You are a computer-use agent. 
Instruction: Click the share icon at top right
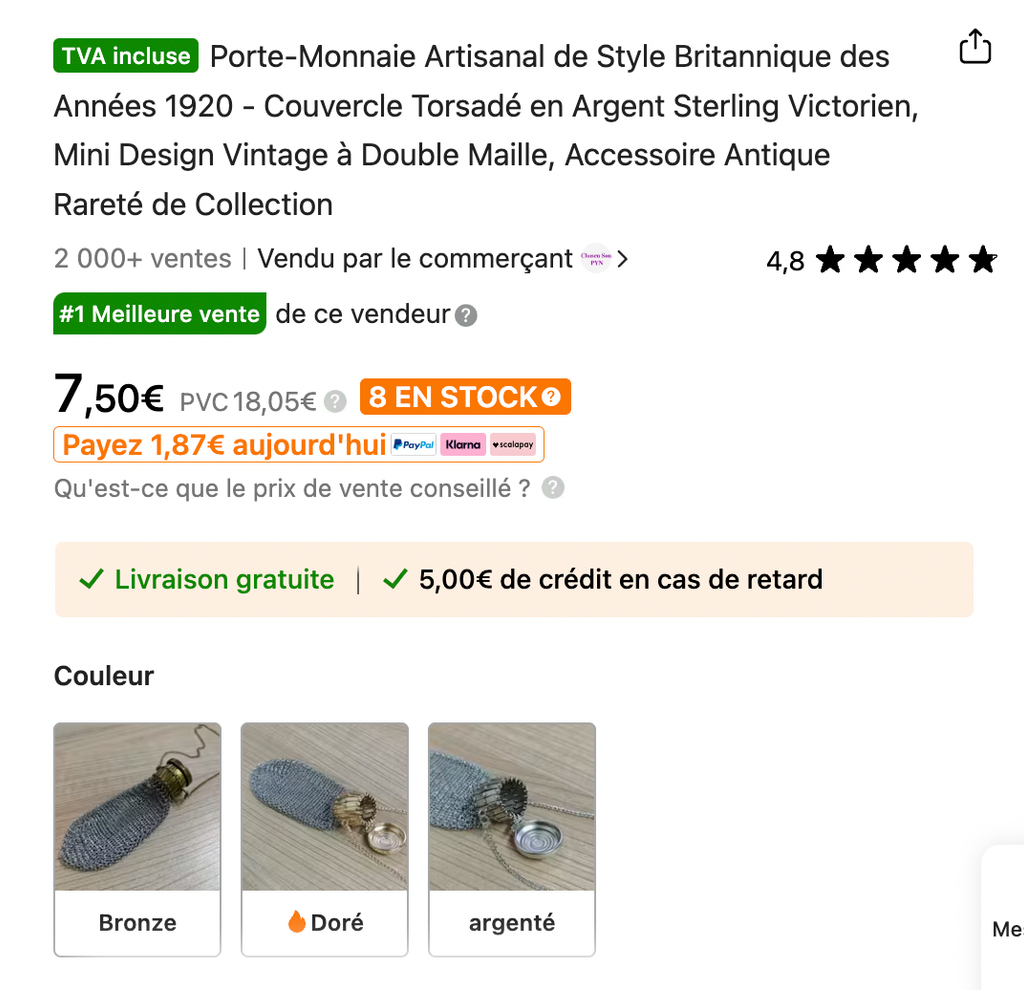(x=974, y=47)
